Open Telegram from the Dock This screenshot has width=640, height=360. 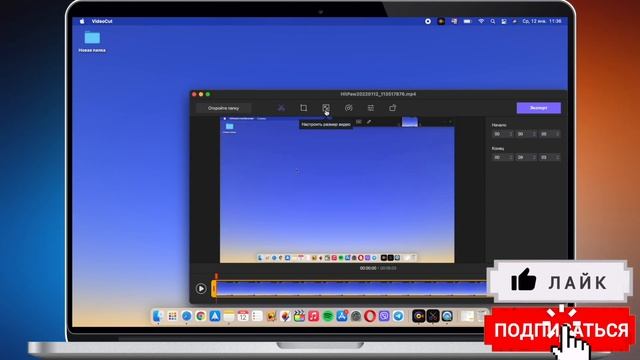[398, 316]
